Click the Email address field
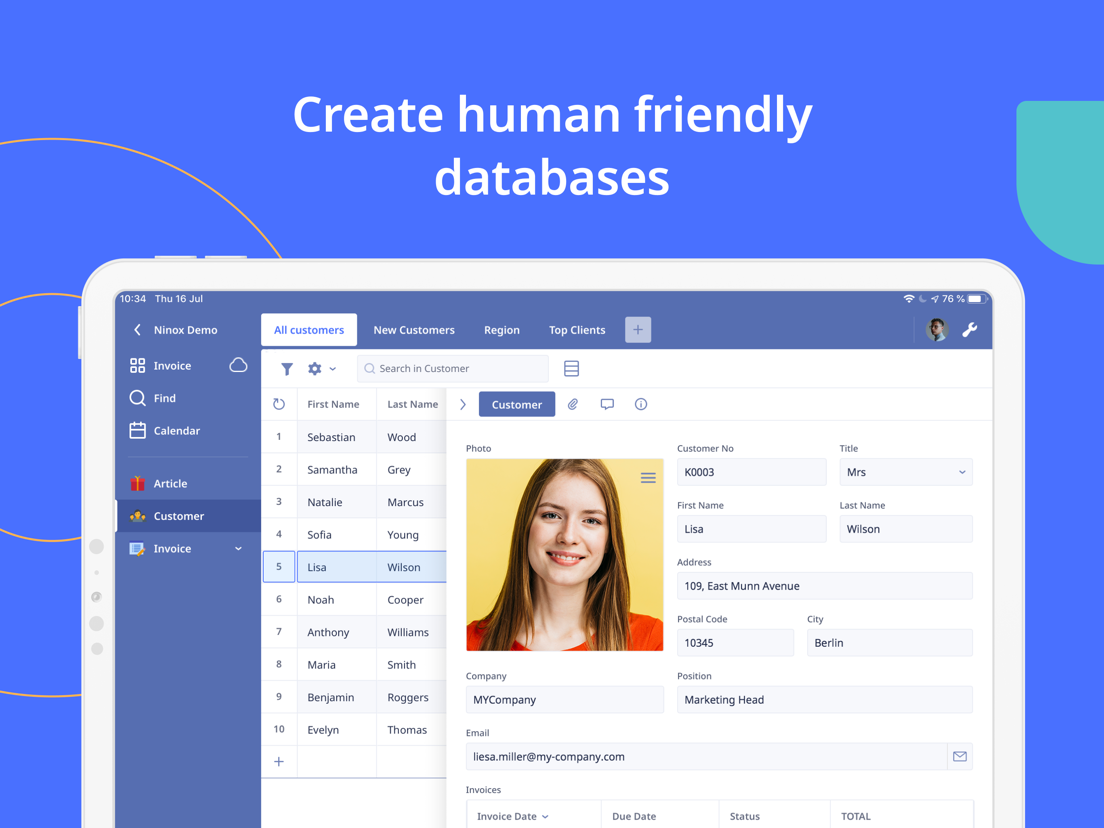The width and height of the screenshot is (1104, 828). coord(706,756)
